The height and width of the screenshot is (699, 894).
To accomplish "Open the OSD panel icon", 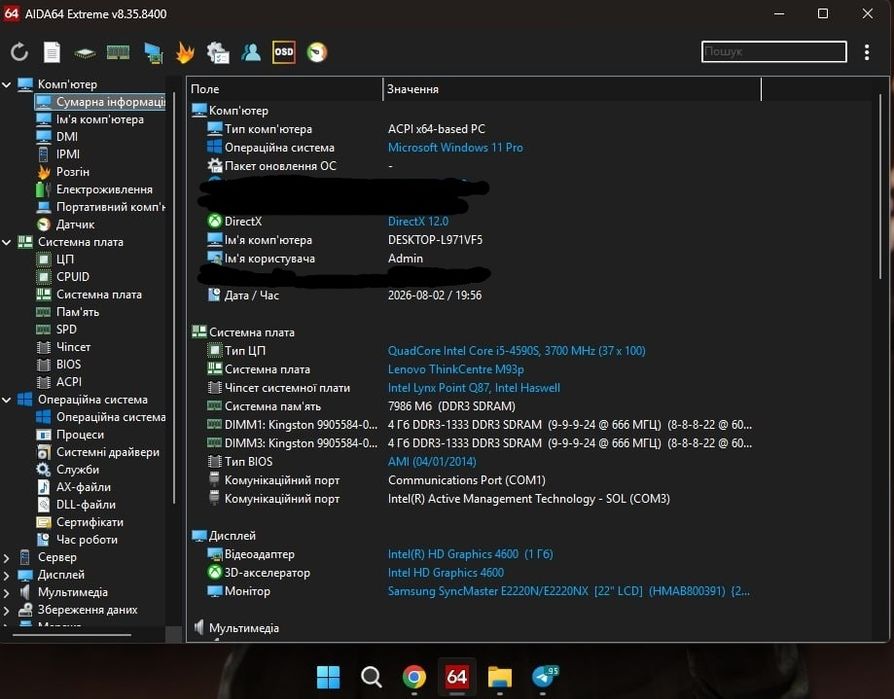I will point(284,52).
